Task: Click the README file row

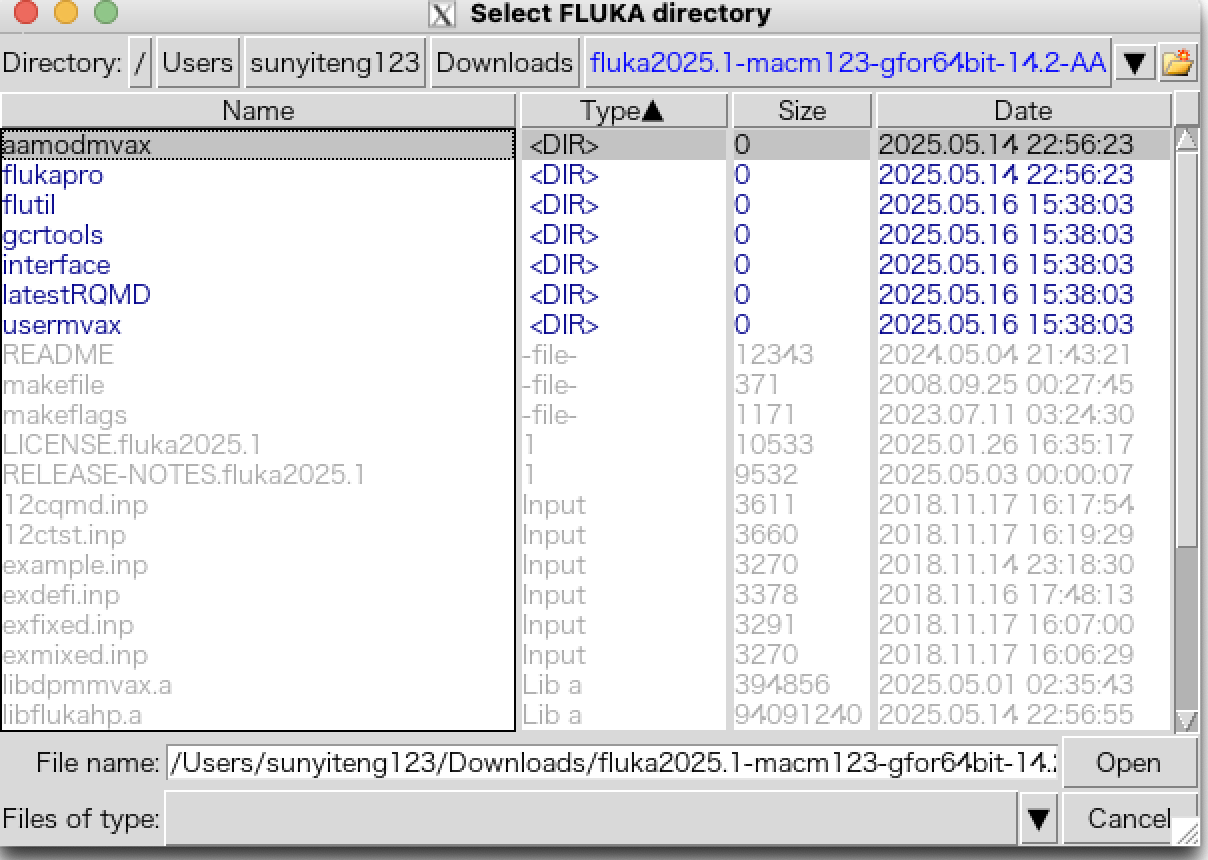Action: tap(58, 355)
